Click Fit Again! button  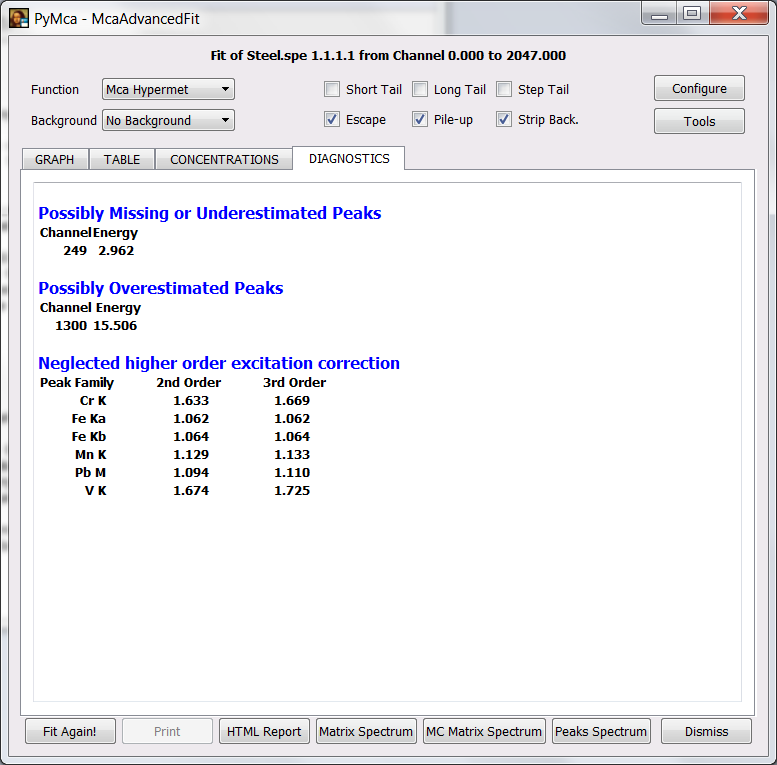(x=70, y=732)
